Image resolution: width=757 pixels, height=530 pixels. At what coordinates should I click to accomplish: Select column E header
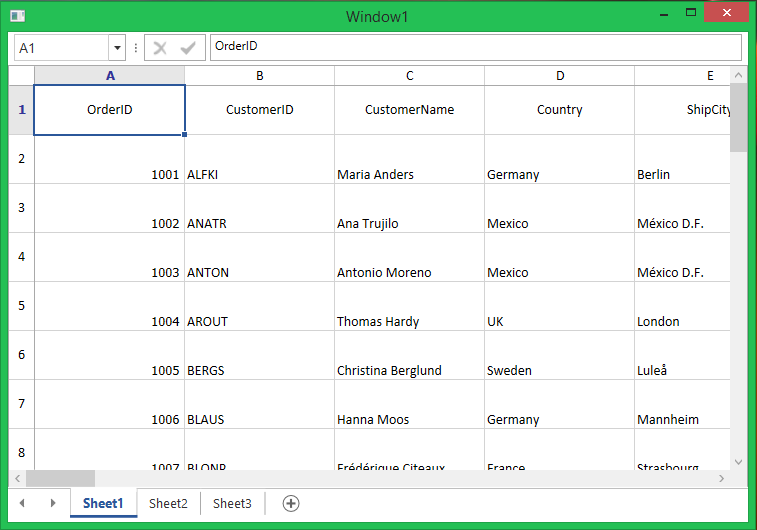tap(683, 76)
